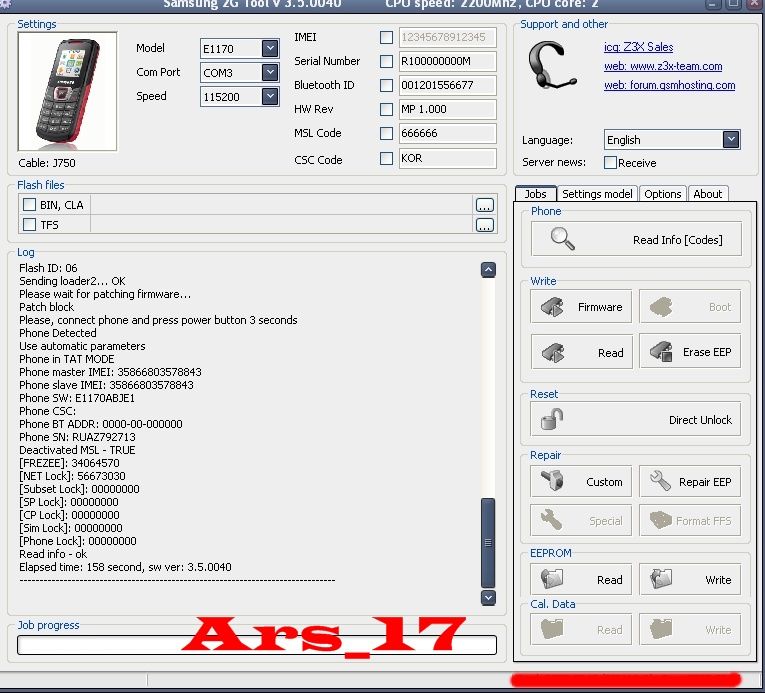This screenshot has height=693, width=765.
Task: Click the Cal. Data Read folder icon
Action: 552,629
